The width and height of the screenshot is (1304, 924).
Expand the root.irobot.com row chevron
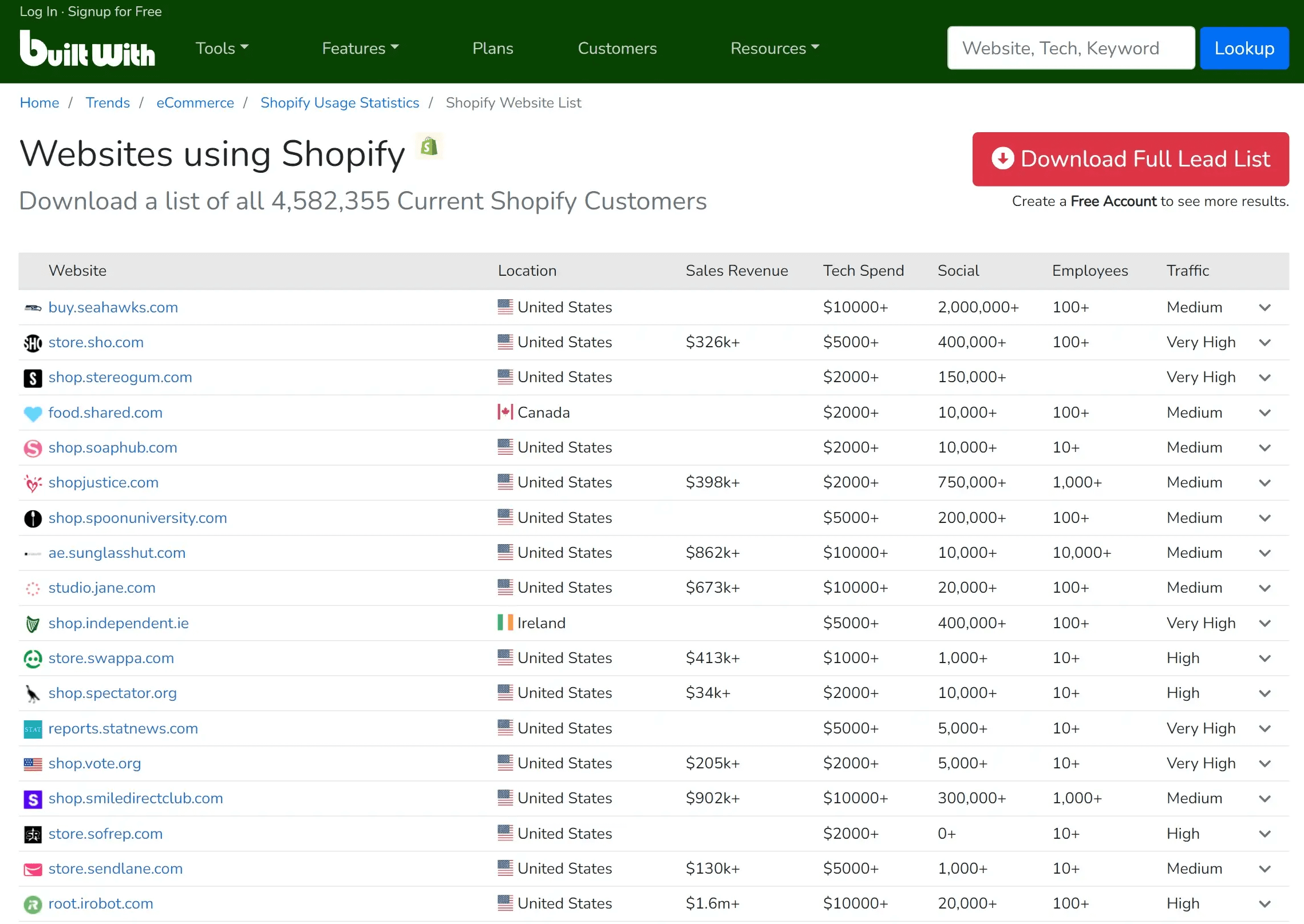tap(1265, 904)
